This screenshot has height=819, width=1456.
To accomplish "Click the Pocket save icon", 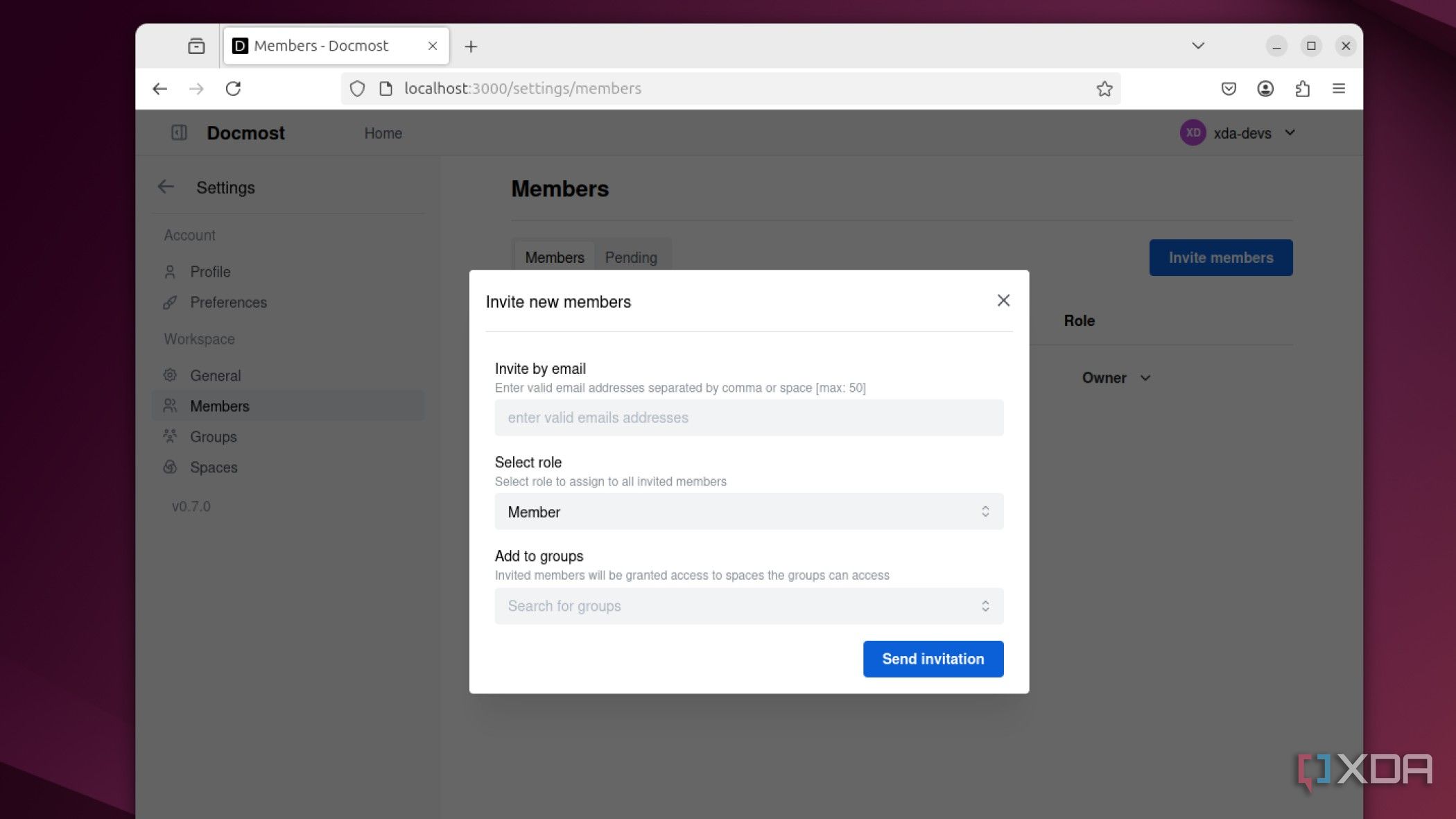I will pyautogui.click(x=1229, y=88).
